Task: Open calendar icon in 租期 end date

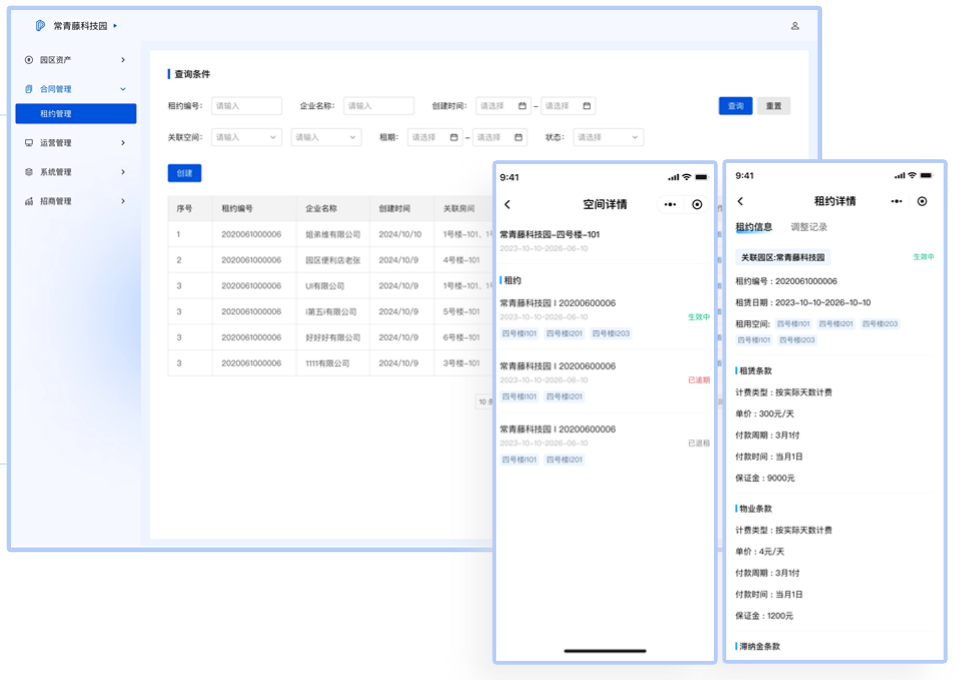Action: [x=518, y=138]
